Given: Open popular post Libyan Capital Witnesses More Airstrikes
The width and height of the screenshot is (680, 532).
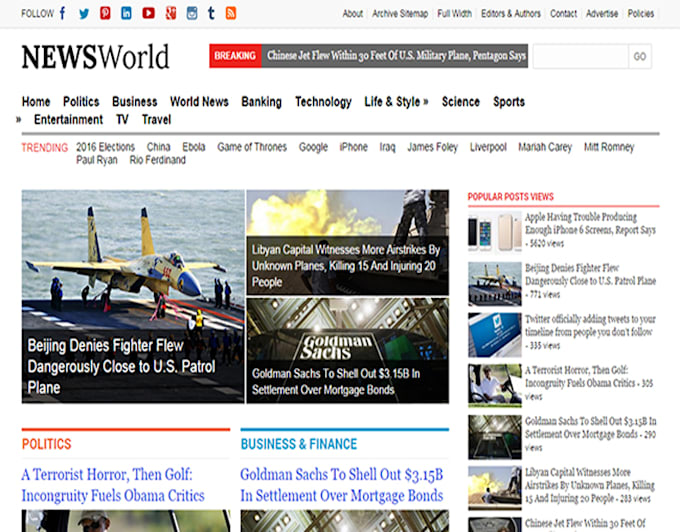Looking at the screenshot, I should [x=590, y=485].
